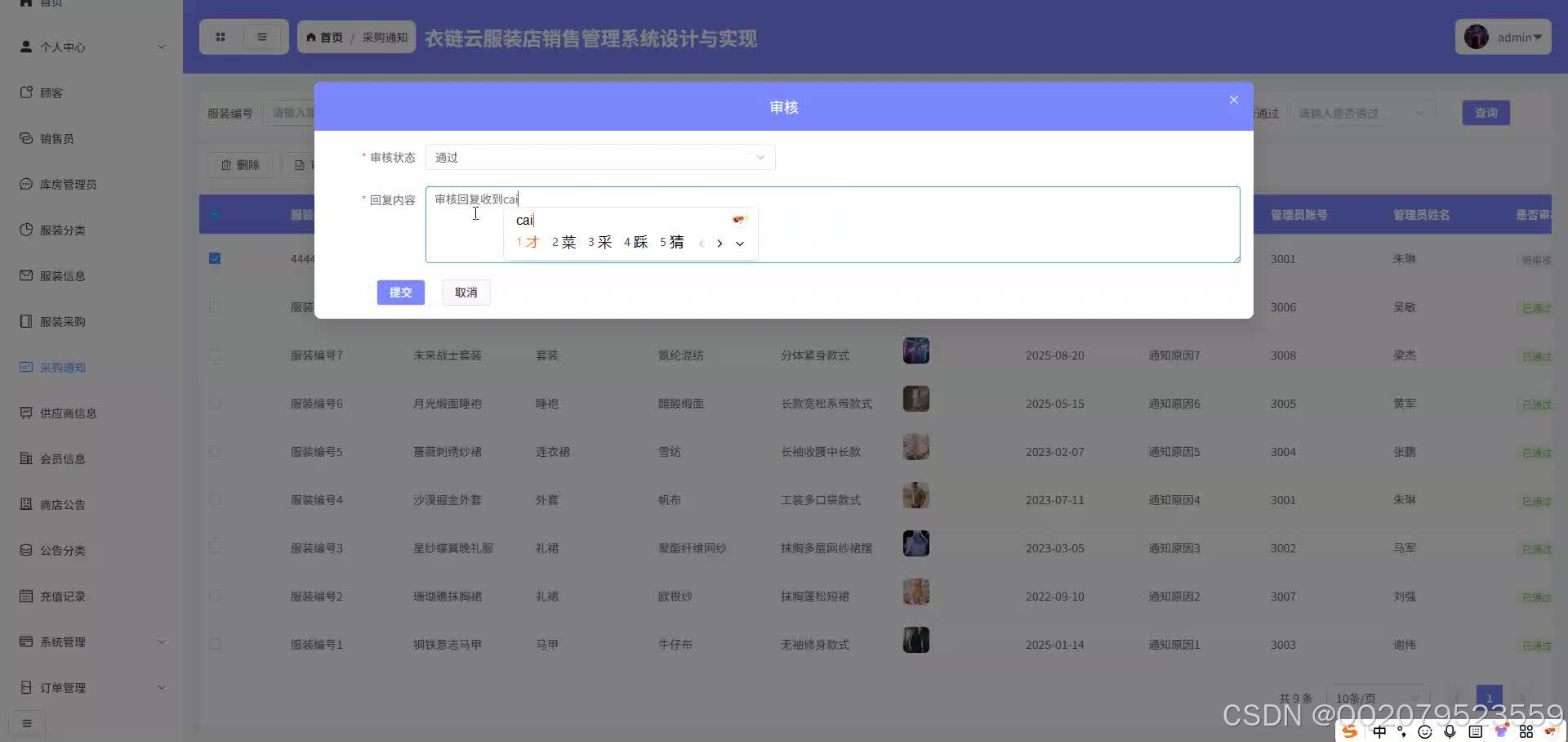Cancel the review dialog with 取消
Screen dimensions: 1568x742
tap(466, 293)
